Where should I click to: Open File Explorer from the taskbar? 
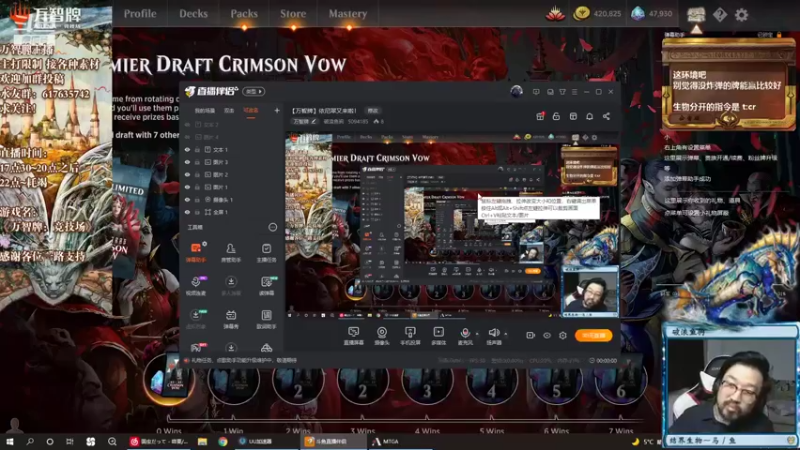coord(203,441)
